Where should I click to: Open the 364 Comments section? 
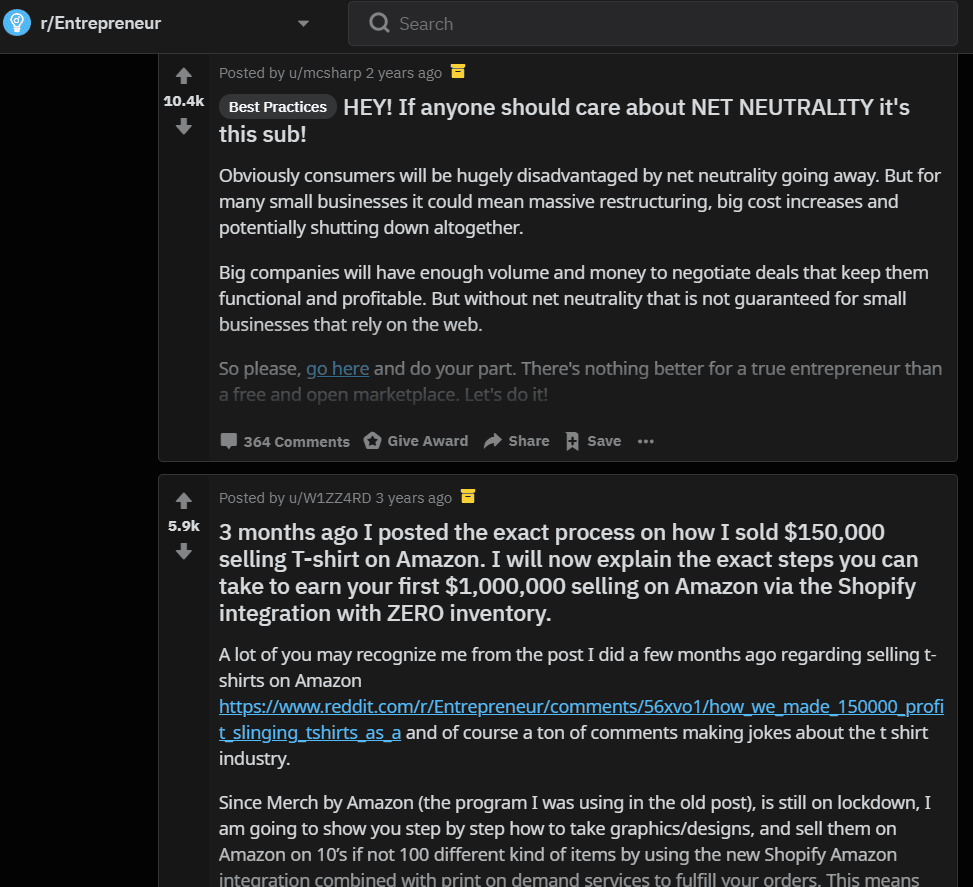coord(285,441)
